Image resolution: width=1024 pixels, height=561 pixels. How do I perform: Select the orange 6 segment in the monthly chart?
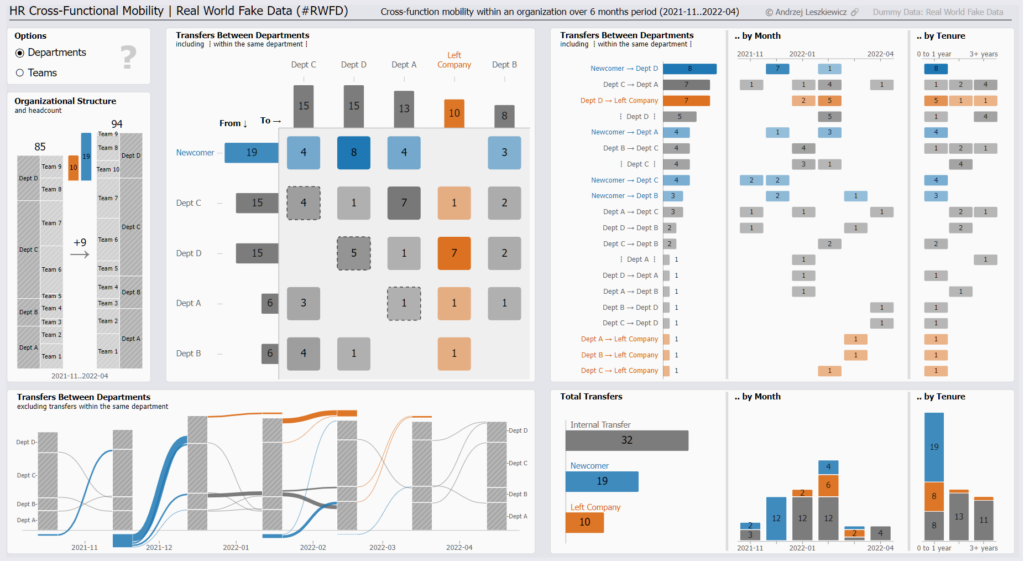click(827, 484)
